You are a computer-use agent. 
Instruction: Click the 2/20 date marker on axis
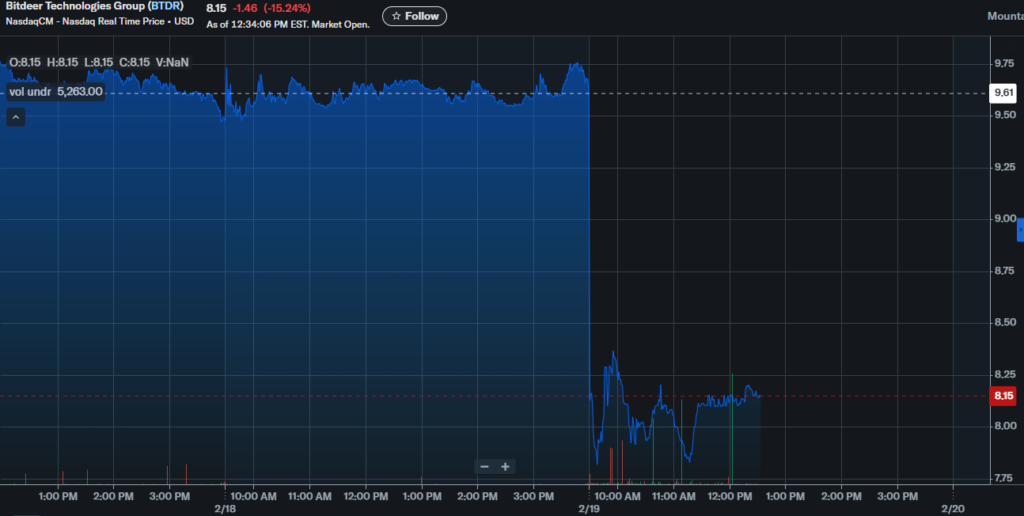click(x=953, y=508)
